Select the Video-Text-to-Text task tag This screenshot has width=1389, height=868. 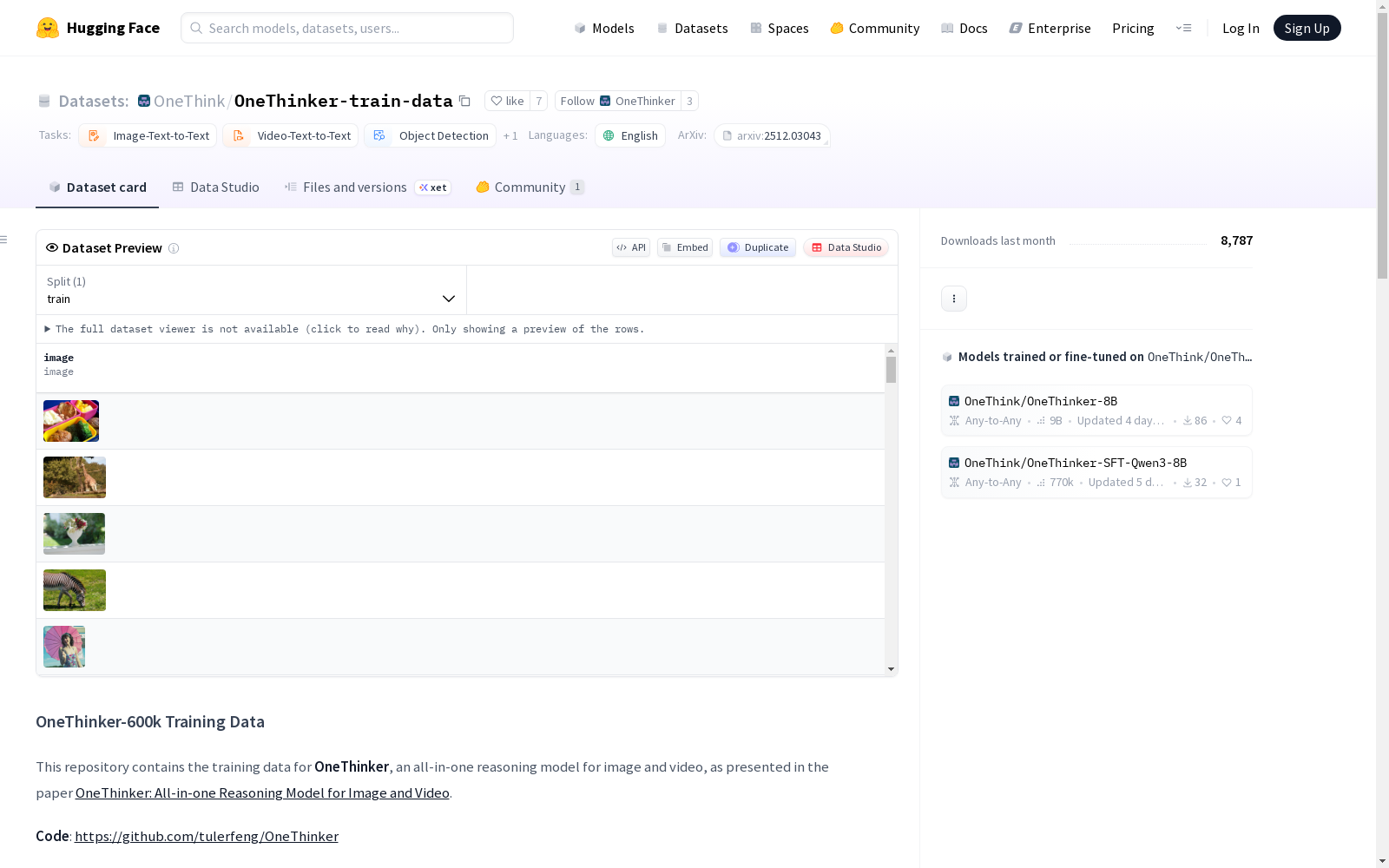tap(291, 135)
